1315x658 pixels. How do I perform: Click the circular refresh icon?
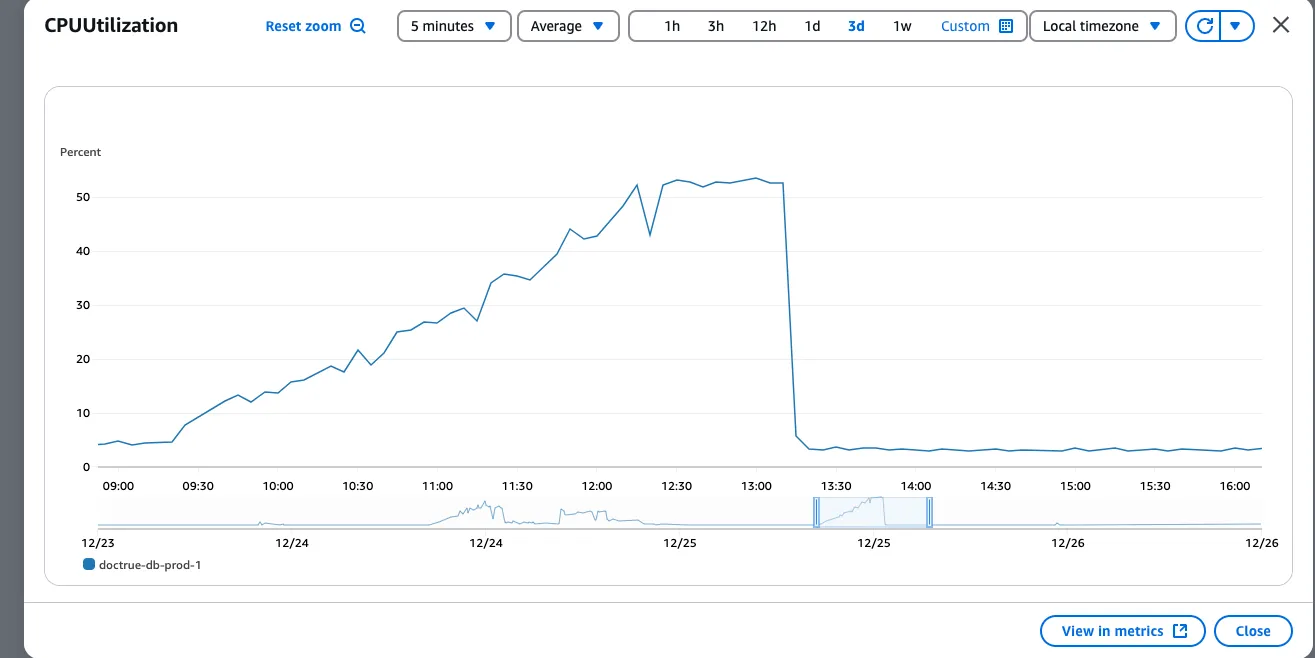[1203, 26]
